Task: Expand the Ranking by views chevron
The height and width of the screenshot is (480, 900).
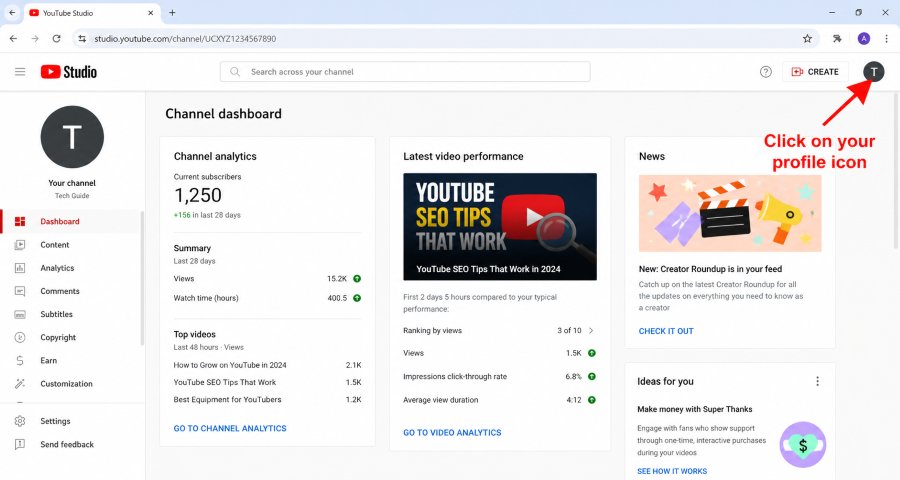Action: pyautogui.click(x=591, y=331)
